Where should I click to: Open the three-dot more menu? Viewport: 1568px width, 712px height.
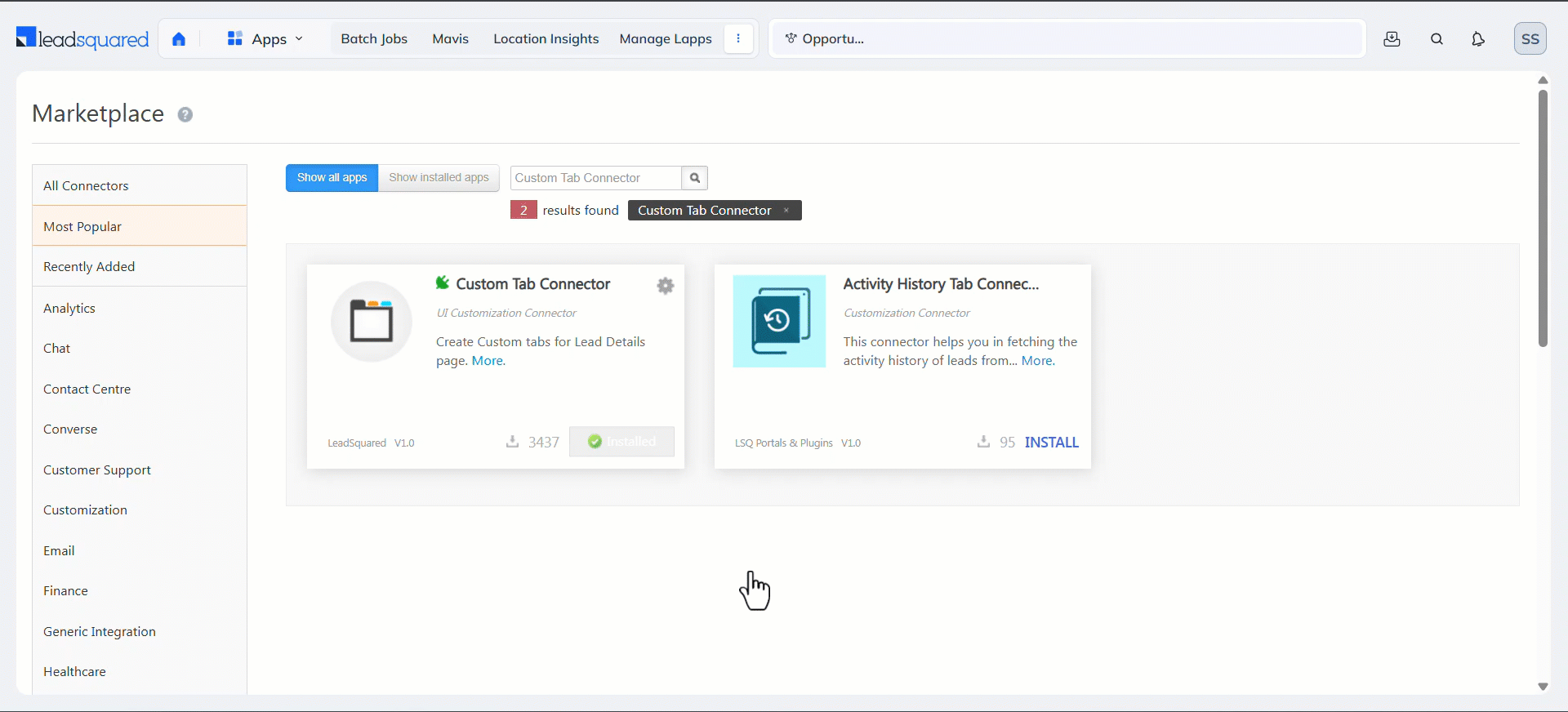point(738,38)
